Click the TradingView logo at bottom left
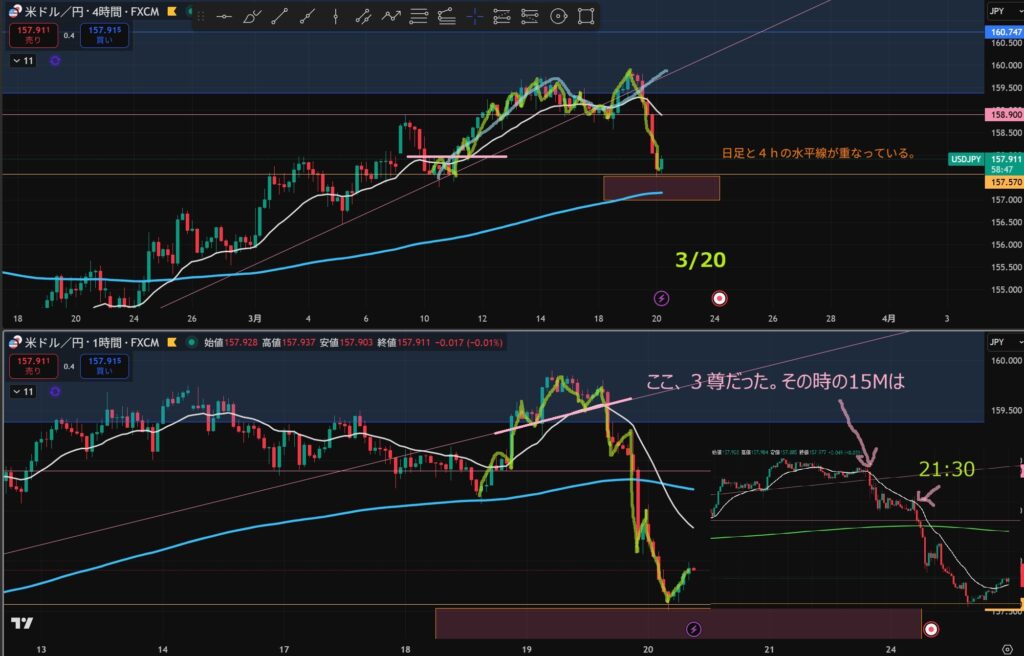 click(x=20, y=624)
